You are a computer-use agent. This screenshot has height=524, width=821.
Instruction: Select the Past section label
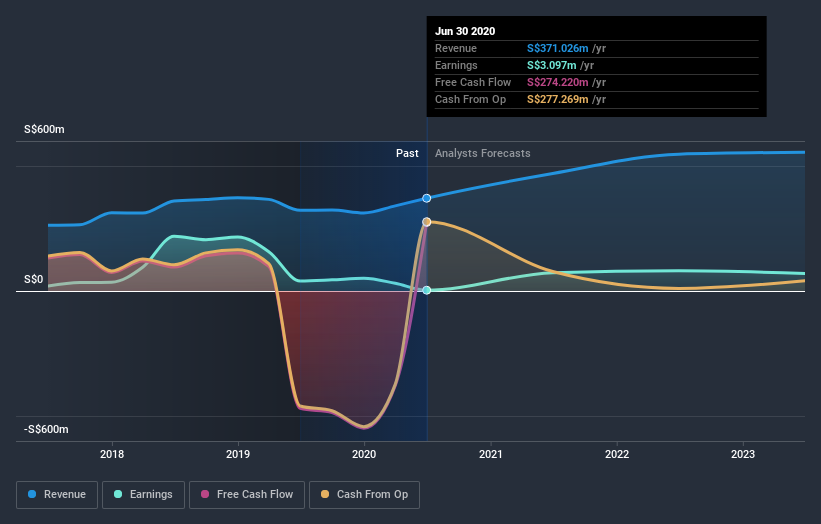pyautogui.click(x=407, y=153)
